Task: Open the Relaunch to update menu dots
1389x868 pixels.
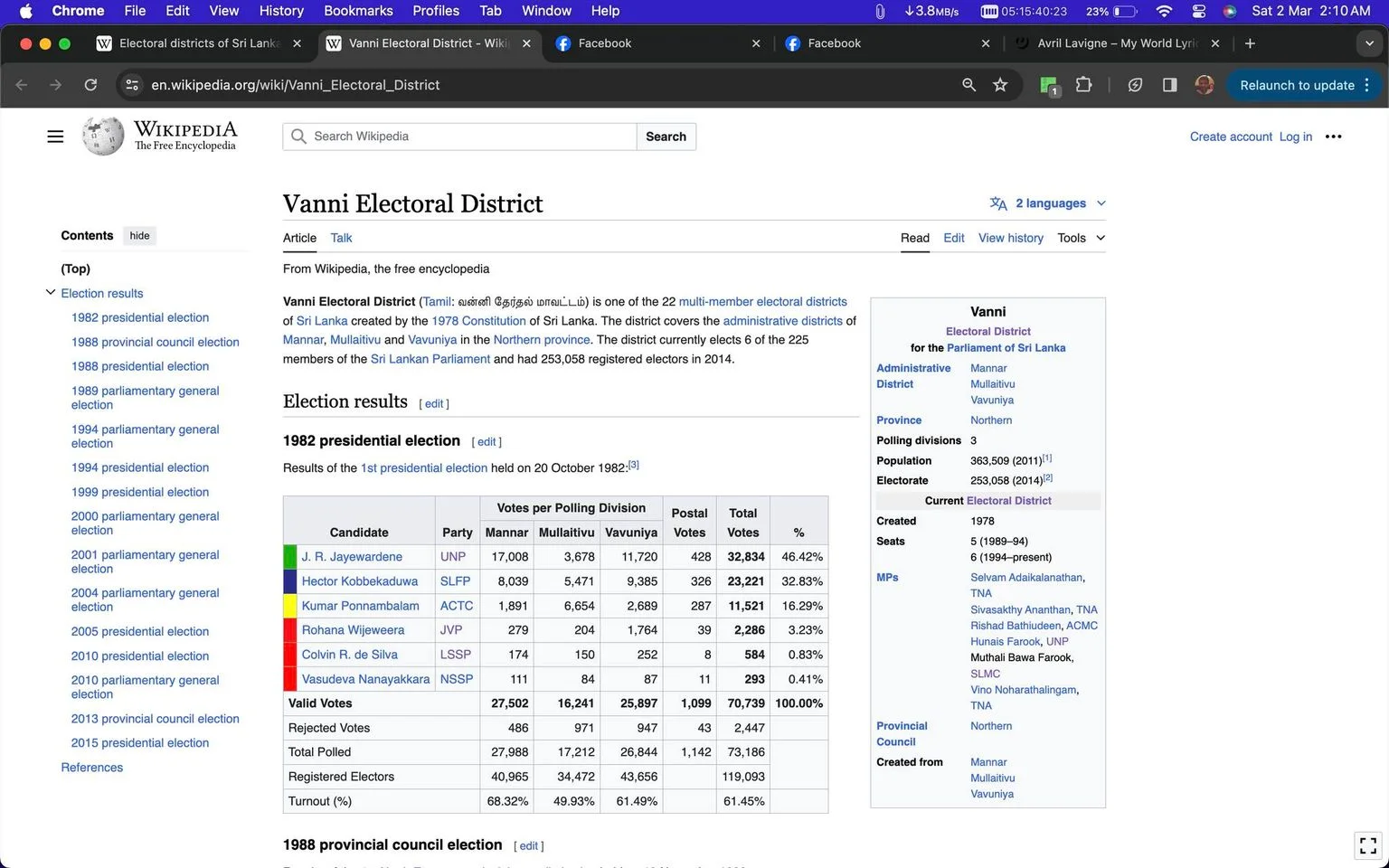Action: coord(1366,85)
